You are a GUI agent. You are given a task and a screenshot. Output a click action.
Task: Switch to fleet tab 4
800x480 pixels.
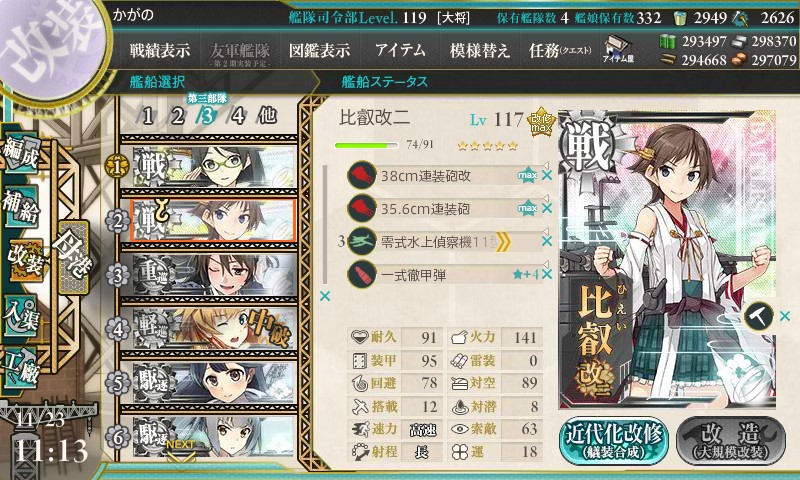point(238,116)
